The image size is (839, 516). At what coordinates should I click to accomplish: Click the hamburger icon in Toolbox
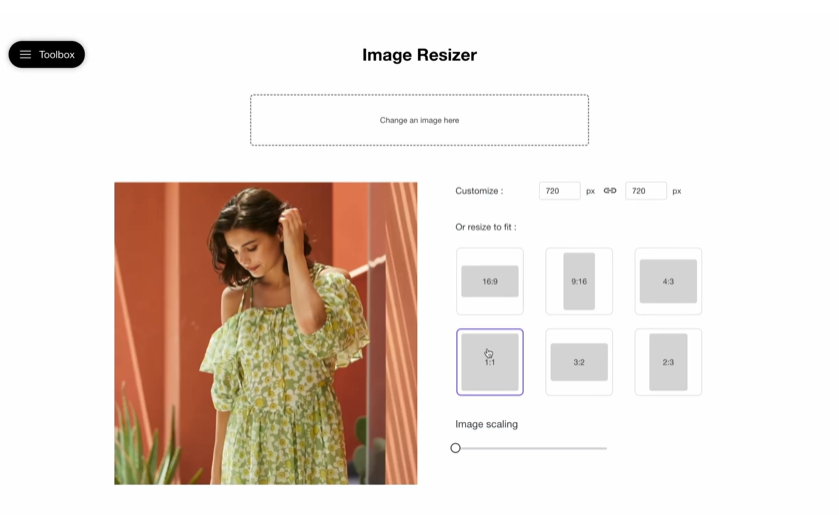coord(25,55)
